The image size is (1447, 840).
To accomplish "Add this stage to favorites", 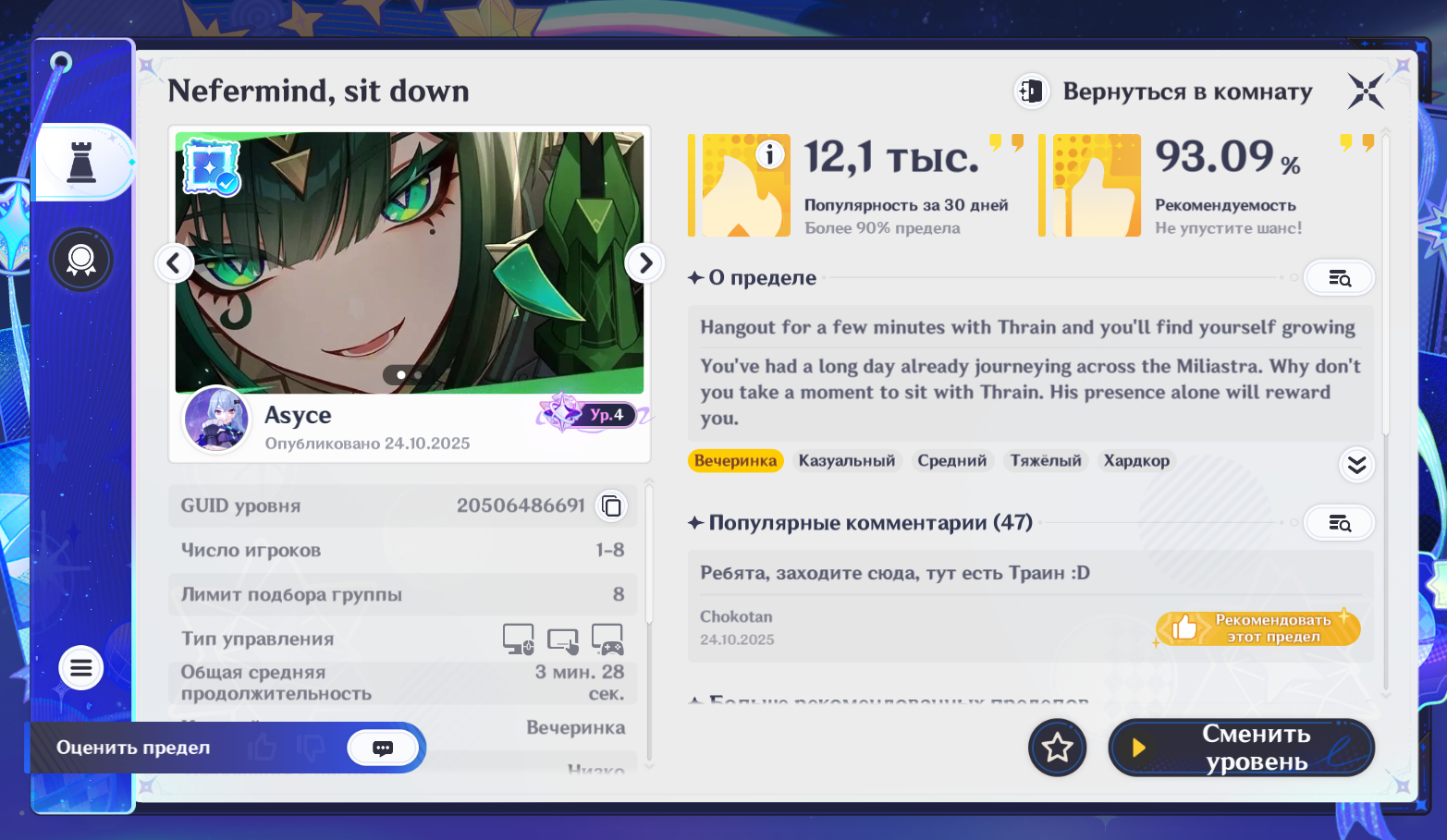I will [x=1058, y=748].
